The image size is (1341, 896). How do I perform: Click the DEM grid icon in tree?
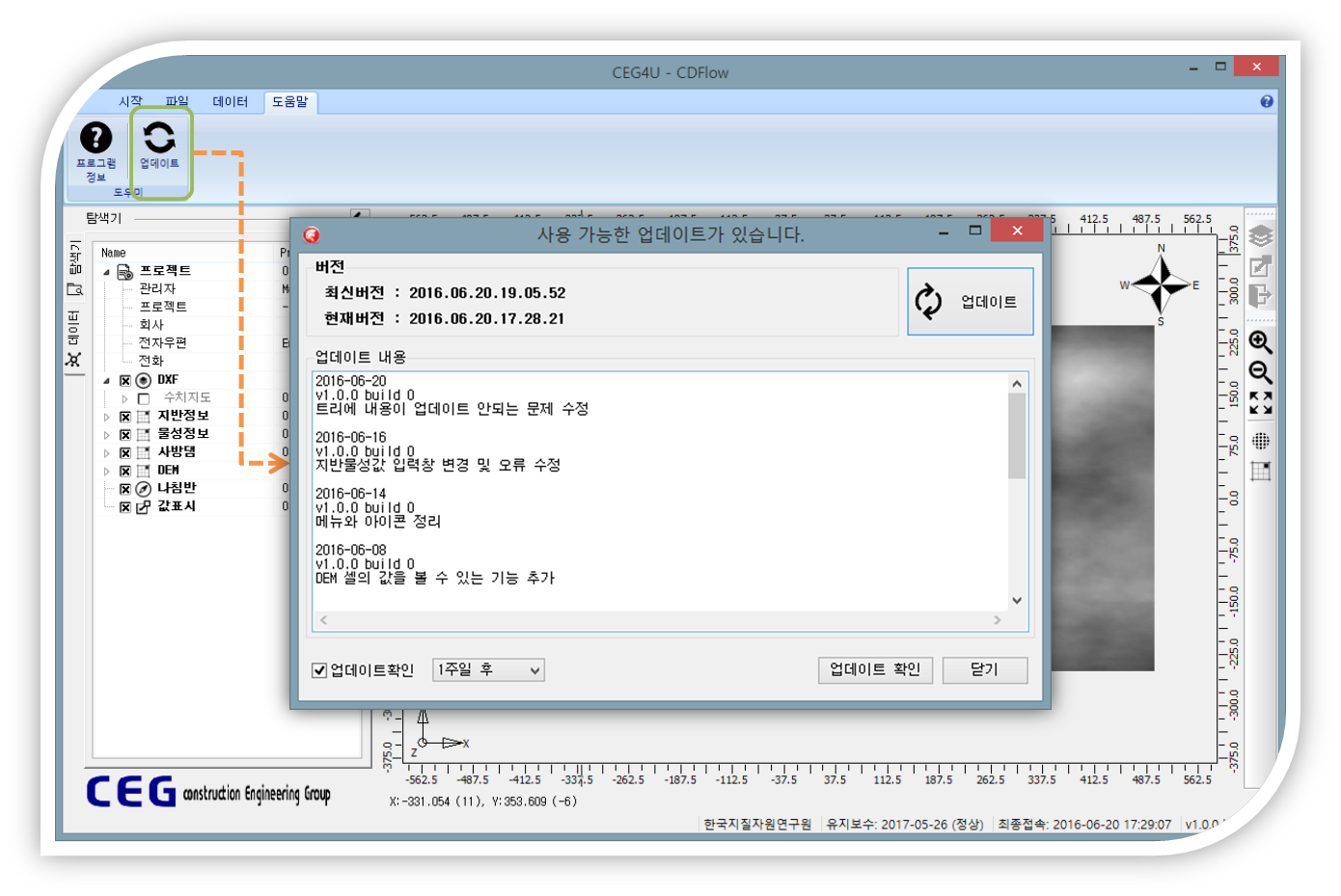click(x=144, y=471)
